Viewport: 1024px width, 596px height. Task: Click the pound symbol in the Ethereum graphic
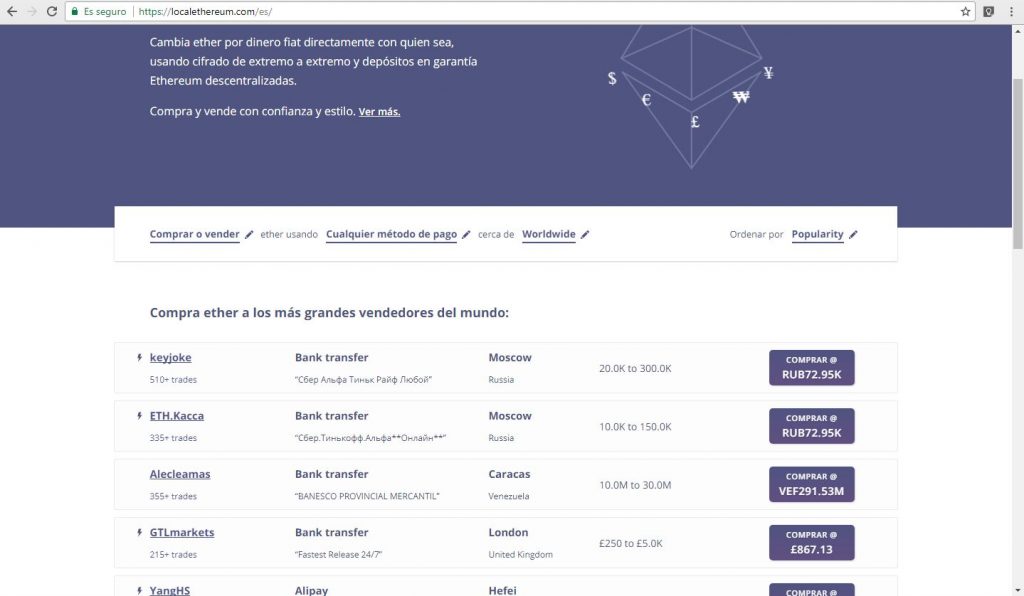[x=696, y=121]
